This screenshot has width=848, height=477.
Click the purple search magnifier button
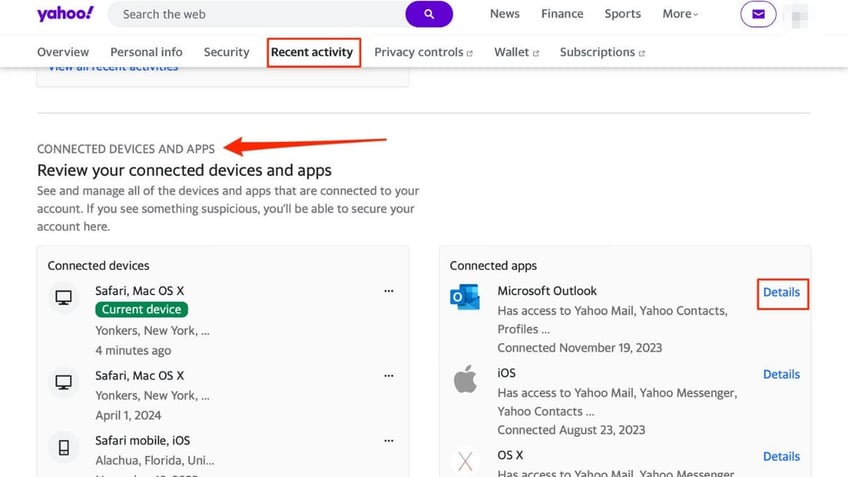429,14
